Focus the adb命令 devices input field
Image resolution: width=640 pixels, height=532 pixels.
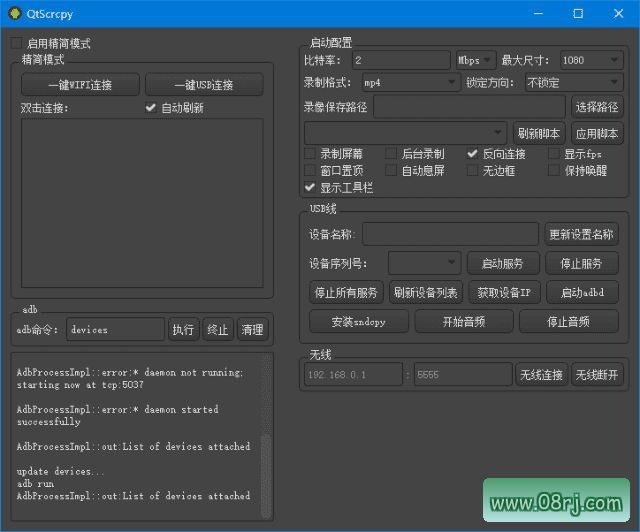point(116,329)
